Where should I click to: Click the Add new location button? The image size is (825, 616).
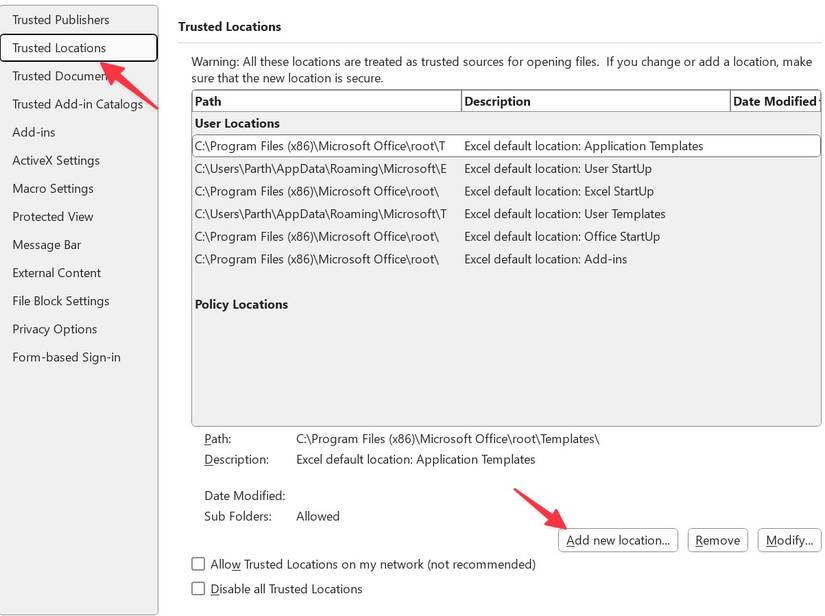[x=618, y=540]
